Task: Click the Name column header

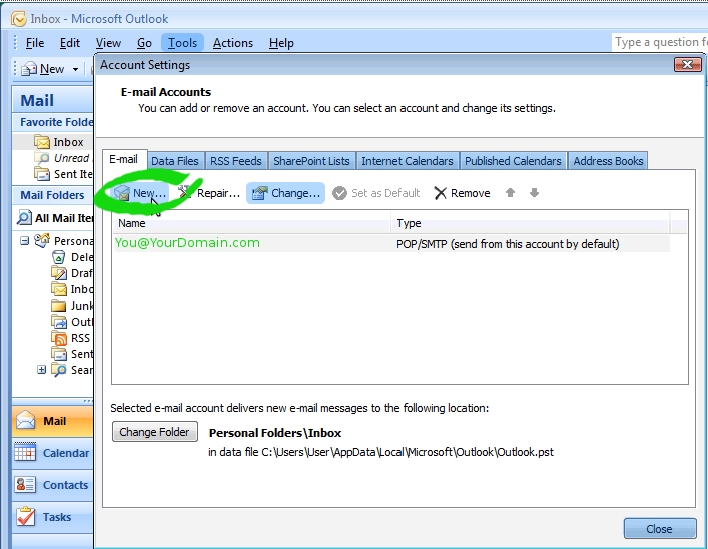Action: (252, 223)
